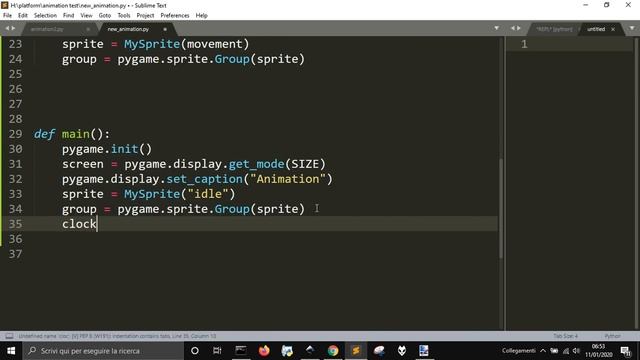
Task: Open the View menu
Action: [x=86, y=16]
